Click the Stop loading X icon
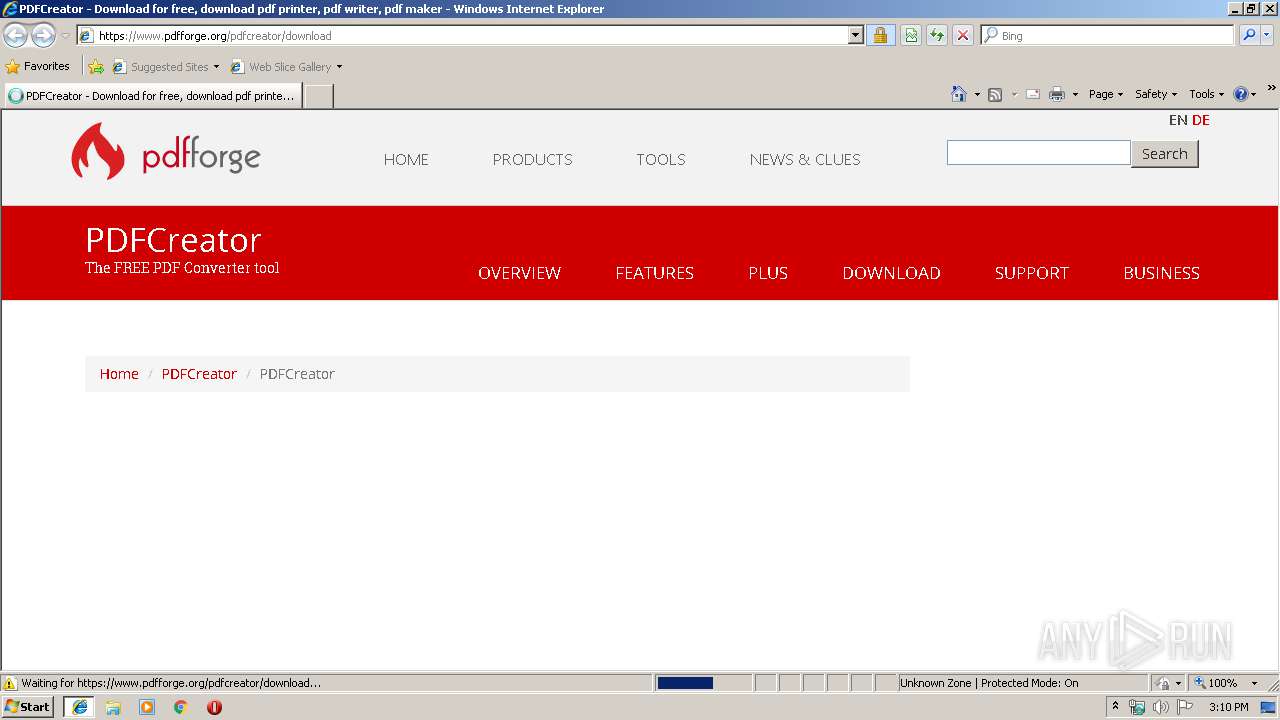1280x720 pixels. 963,36
